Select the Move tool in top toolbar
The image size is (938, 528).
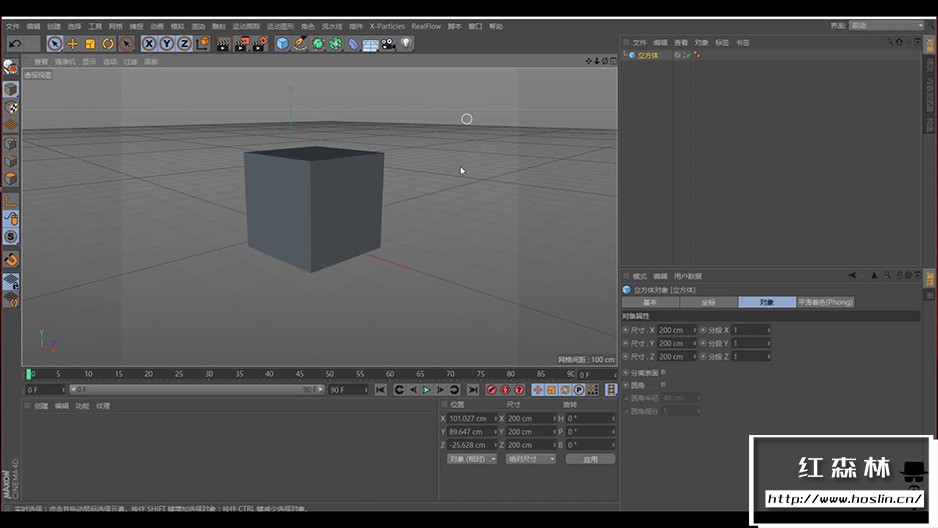coord(72,43)
